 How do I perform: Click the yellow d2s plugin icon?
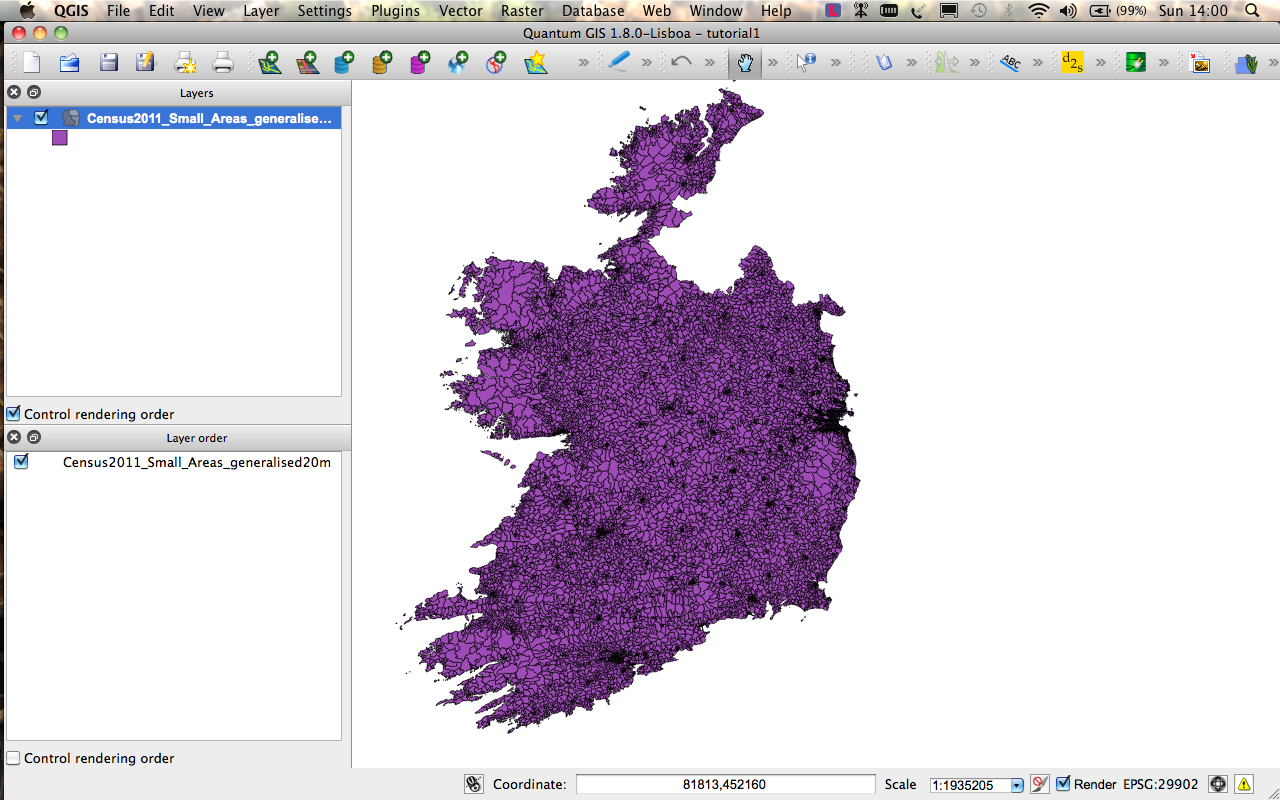pos(1072,62)
